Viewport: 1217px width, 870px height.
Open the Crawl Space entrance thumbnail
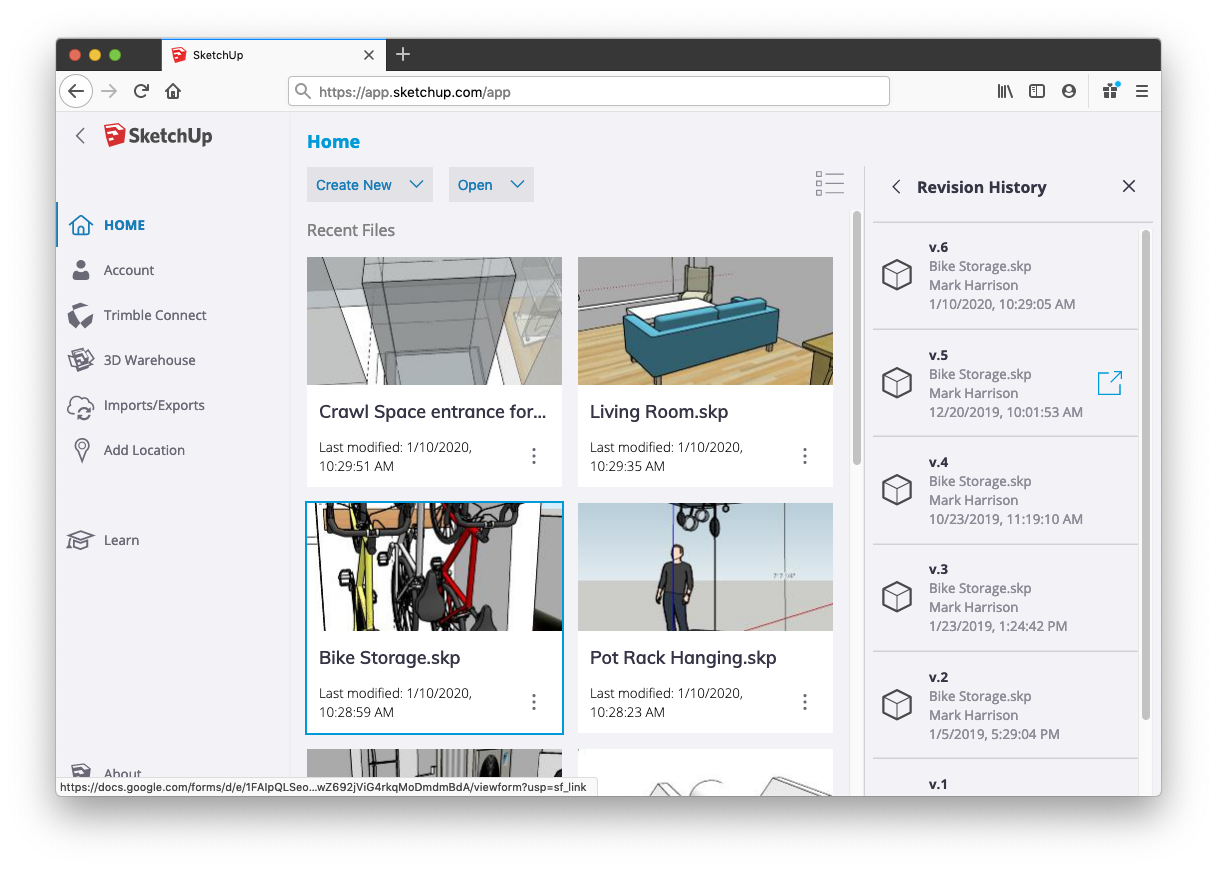434,321
